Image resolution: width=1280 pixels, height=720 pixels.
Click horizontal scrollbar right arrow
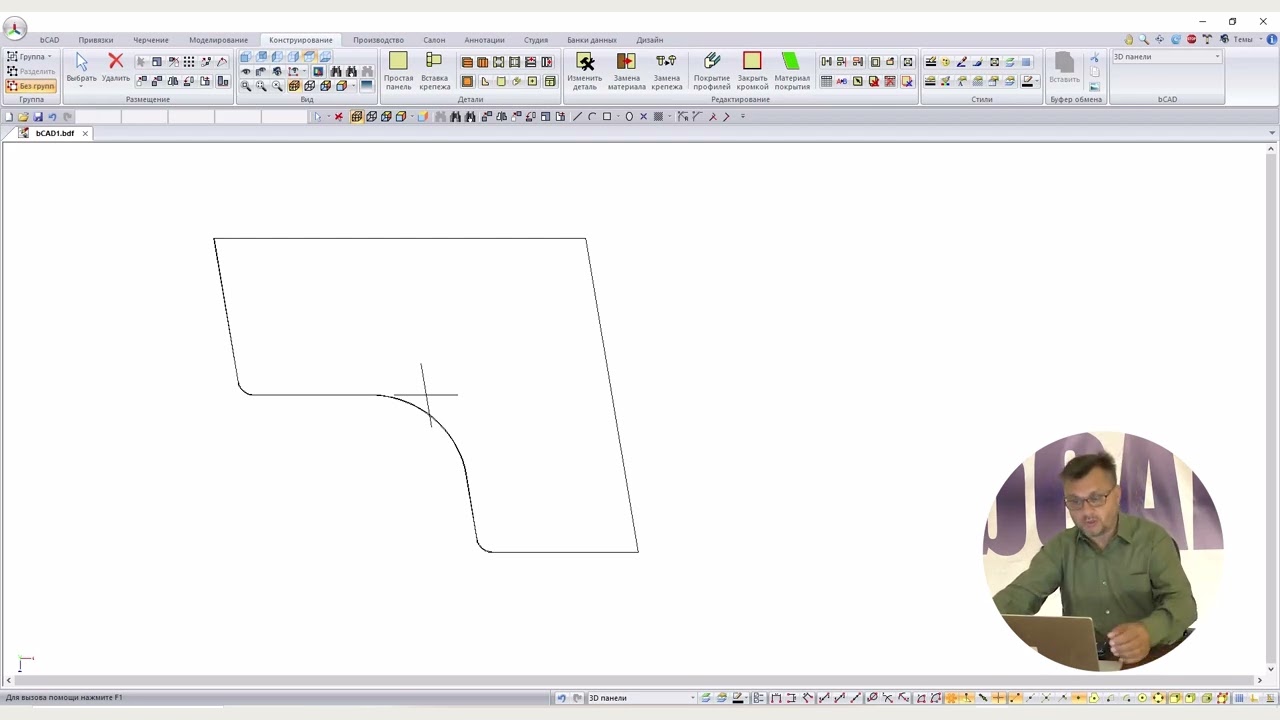1259,681
